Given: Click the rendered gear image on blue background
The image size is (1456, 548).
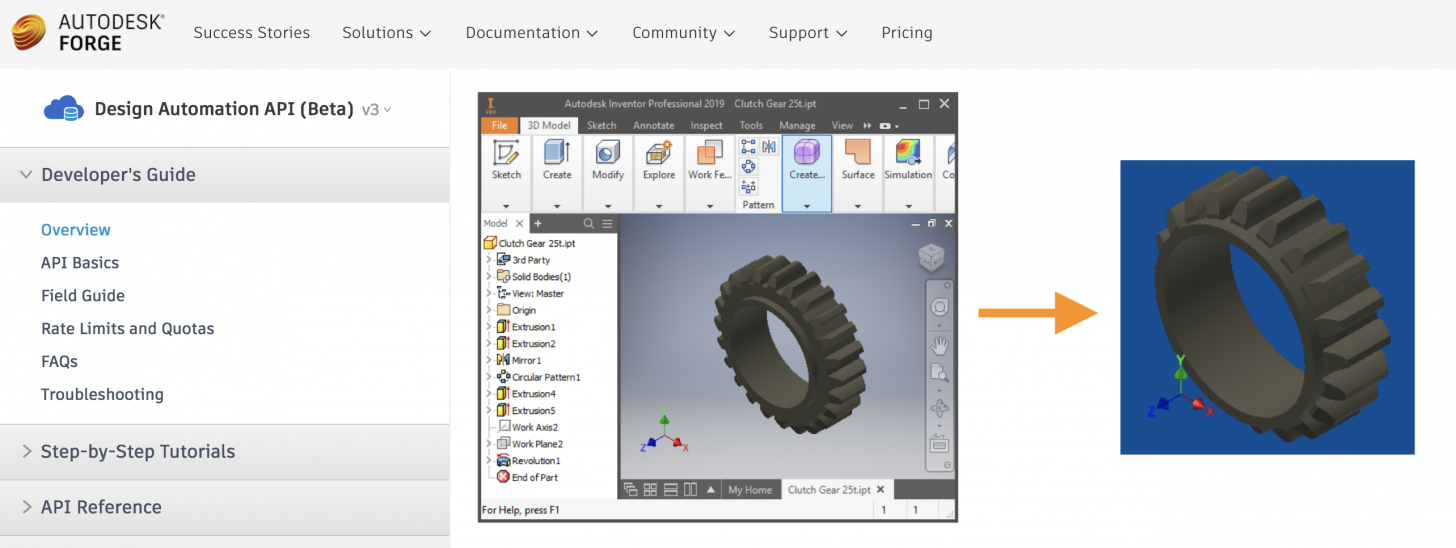Looking at the screenshot, I should 1267,307.
